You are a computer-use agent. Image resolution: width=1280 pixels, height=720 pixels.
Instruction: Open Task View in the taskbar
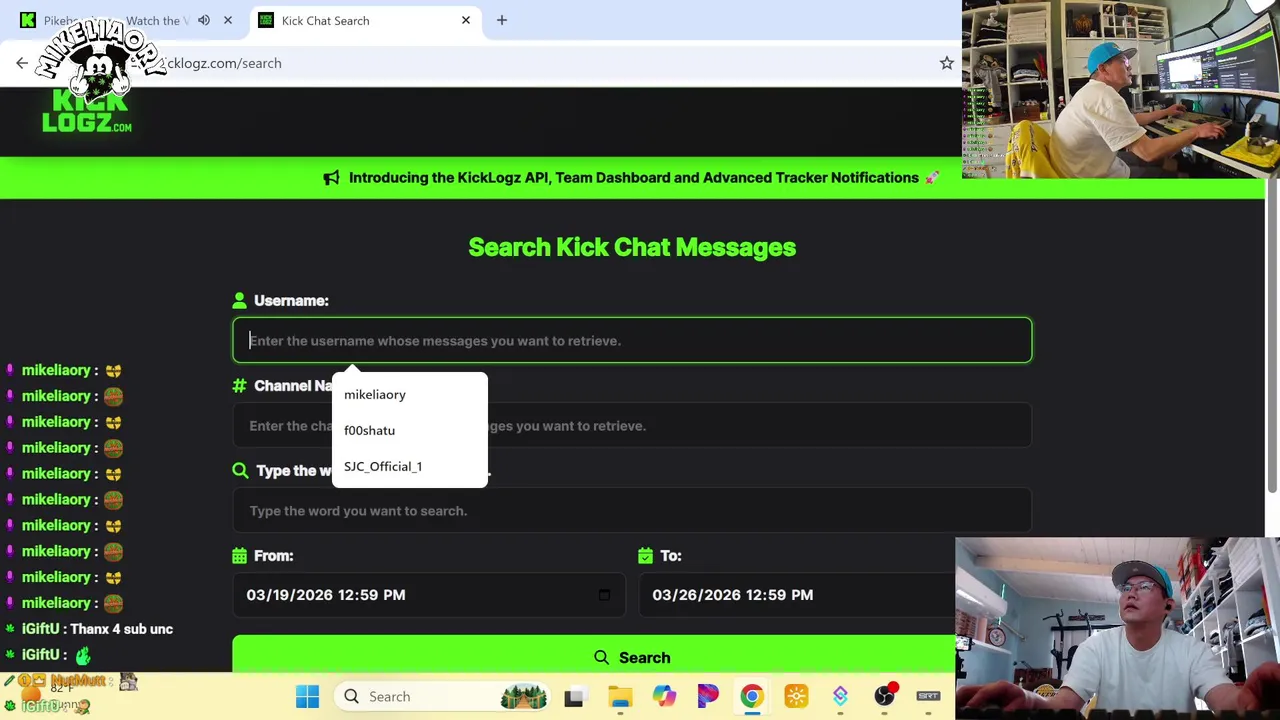(574, 696)
